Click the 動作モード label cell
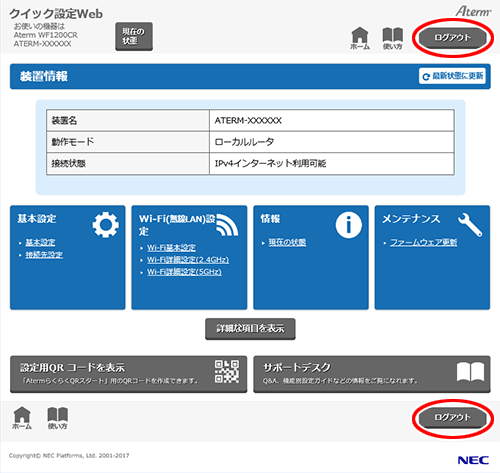The width and height of the screenshot is (500, 473). pos(128,142)
